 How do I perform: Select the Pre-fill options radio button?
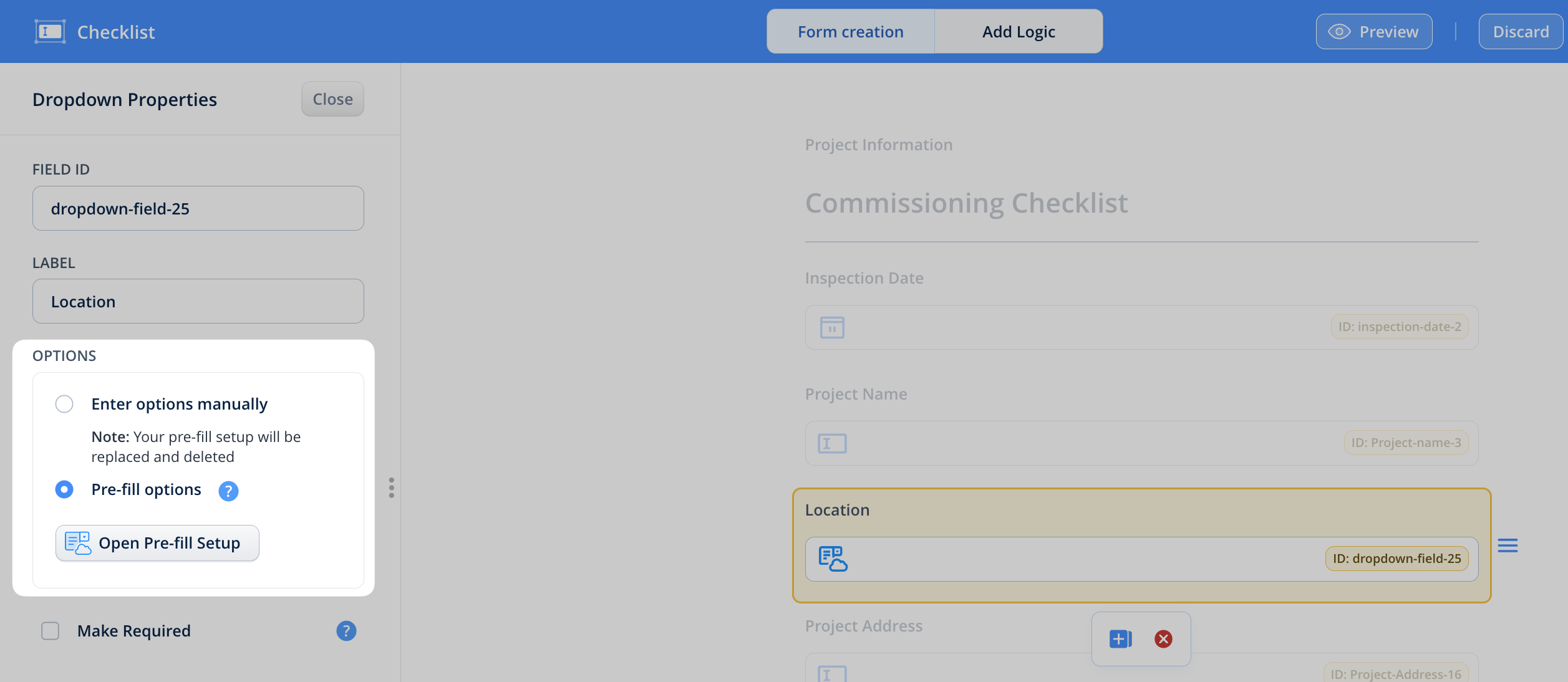click(x=64, y=489)
